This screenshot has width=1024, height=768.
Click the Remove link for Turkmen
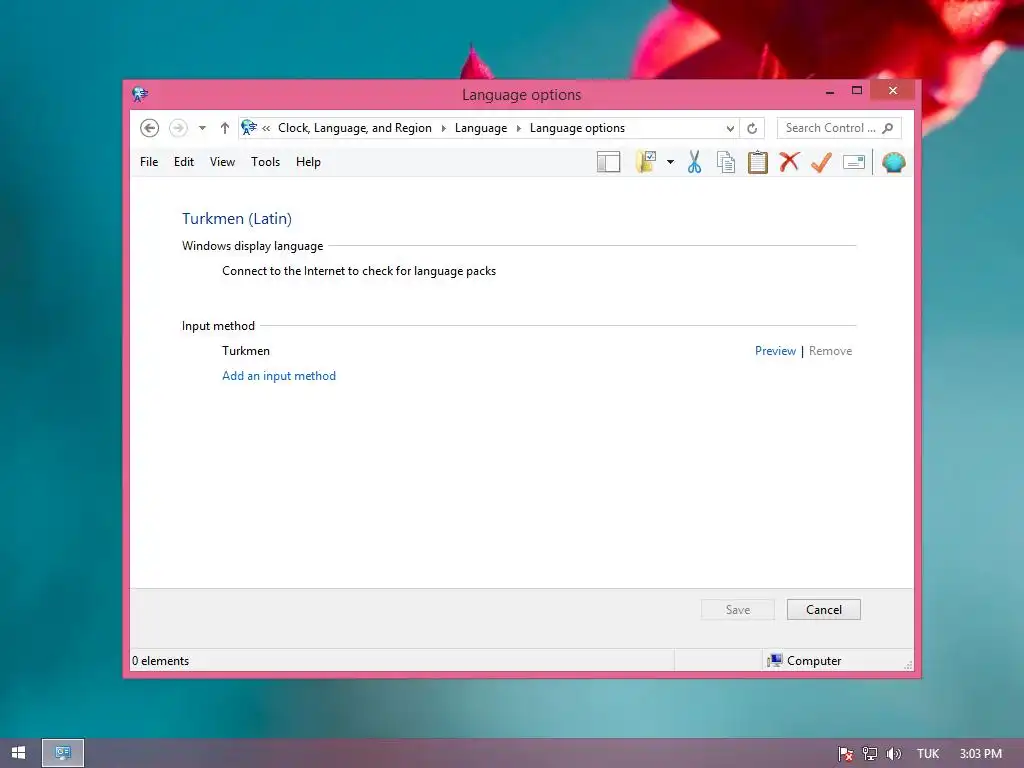(830, 351)
